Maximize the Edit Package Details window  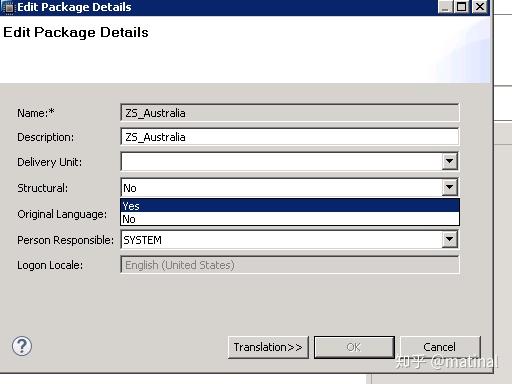pos(462,7)
